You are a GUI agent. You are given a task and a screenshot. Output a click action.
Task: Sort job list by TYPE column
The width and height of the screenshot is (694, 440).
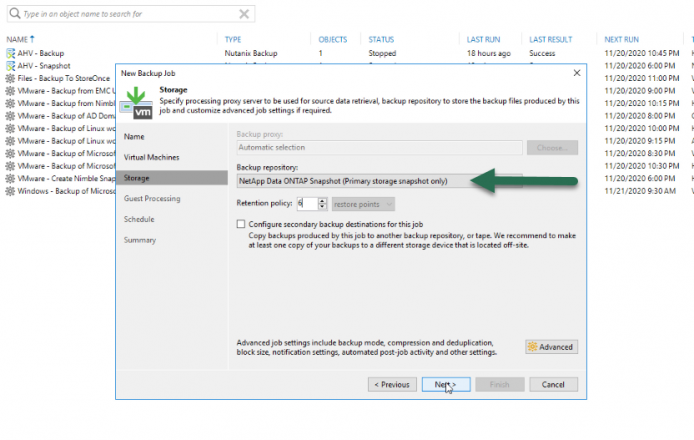coord(233,39)
